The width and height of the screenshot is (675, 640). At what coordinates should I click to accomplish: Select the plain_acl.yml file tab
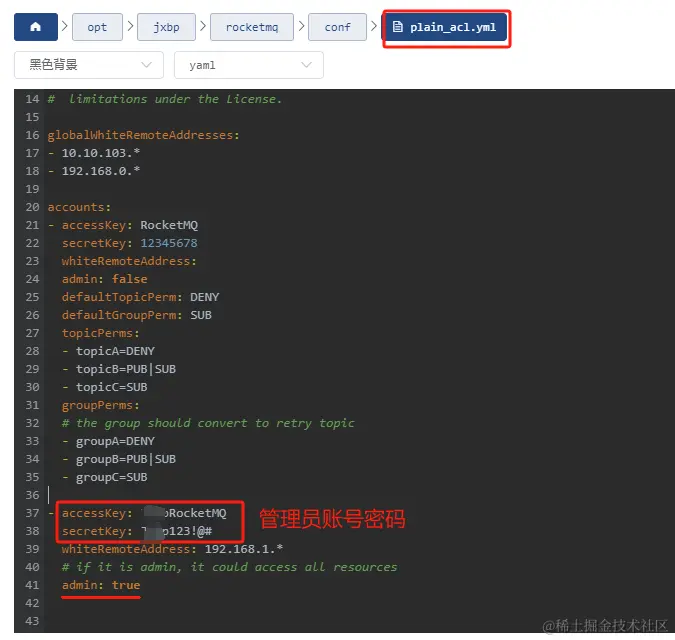[446, 27]
